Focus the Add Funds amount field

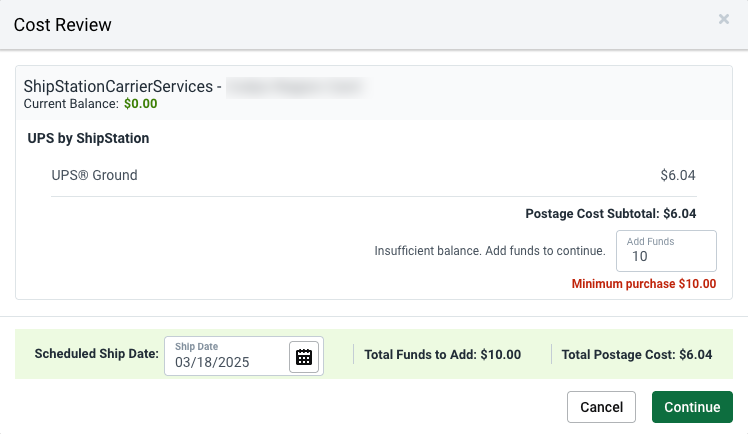[666, 256]
